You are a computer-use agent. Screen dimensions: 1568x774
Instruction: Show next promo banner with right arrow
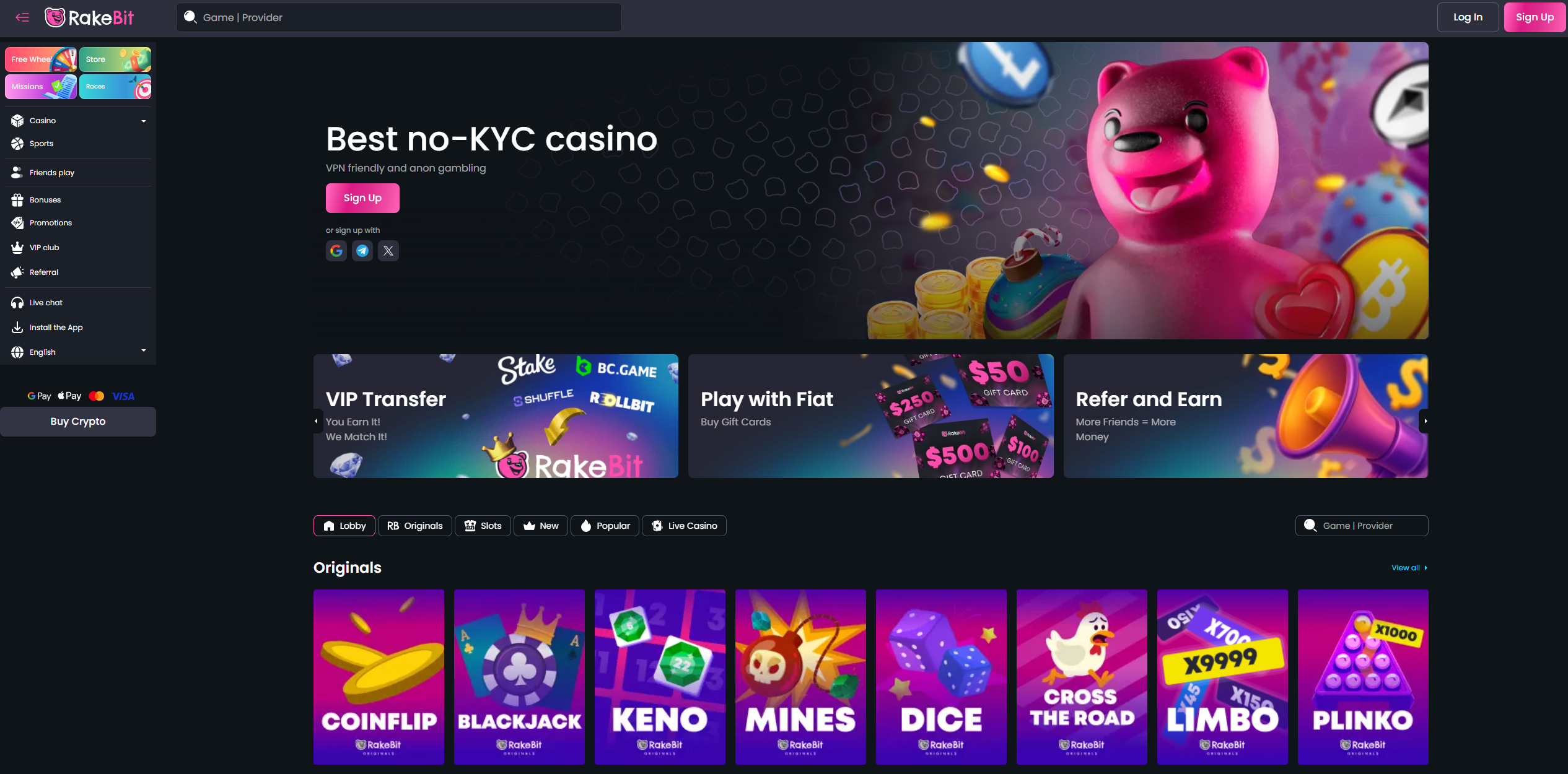pos(1426,421)
